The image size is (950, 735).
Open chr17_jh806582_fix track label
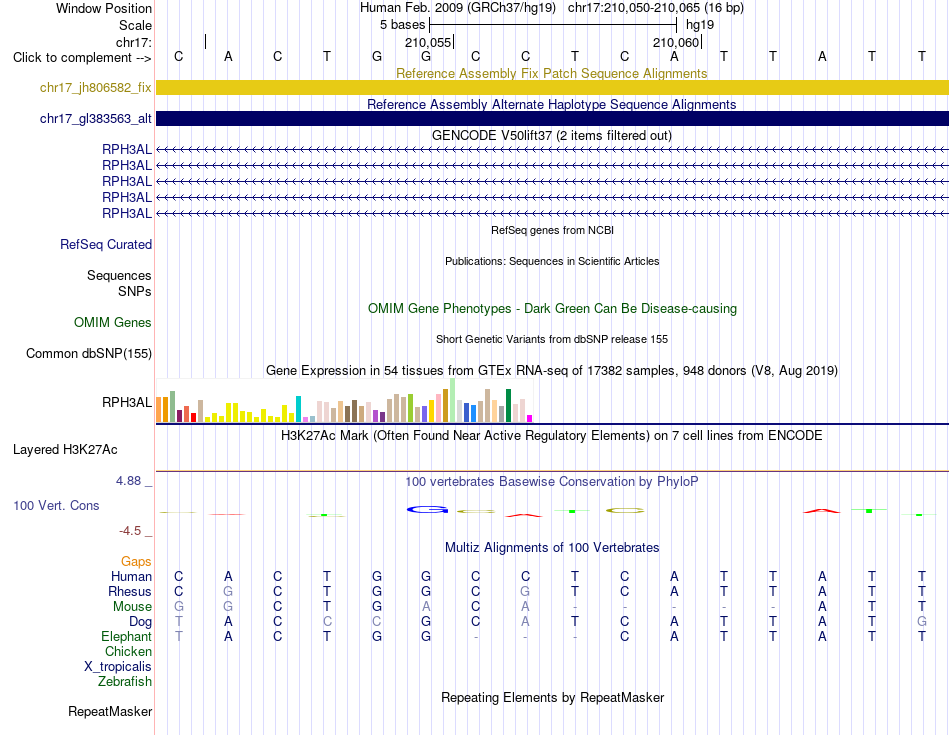tap(96, 88)
